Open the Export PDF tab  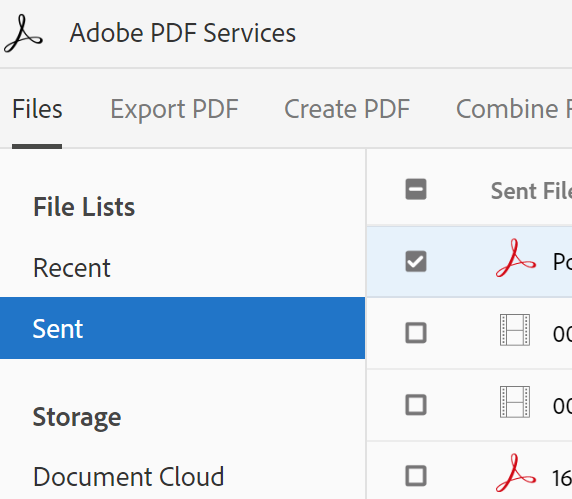click(x=174, y=109)
